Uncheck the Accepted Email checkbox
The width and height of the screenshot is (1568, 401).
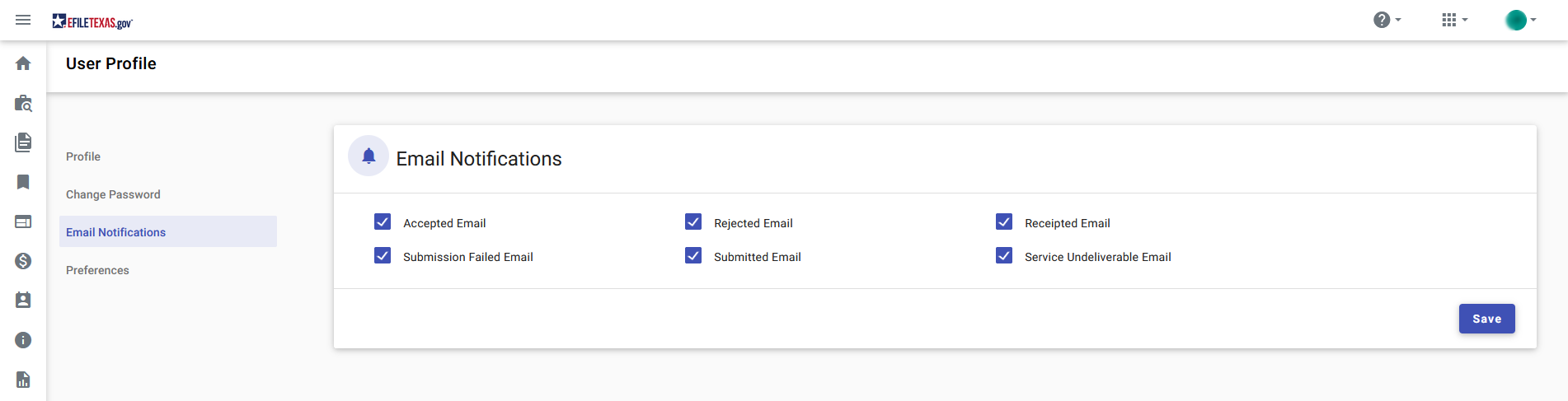tap(383, 222)
